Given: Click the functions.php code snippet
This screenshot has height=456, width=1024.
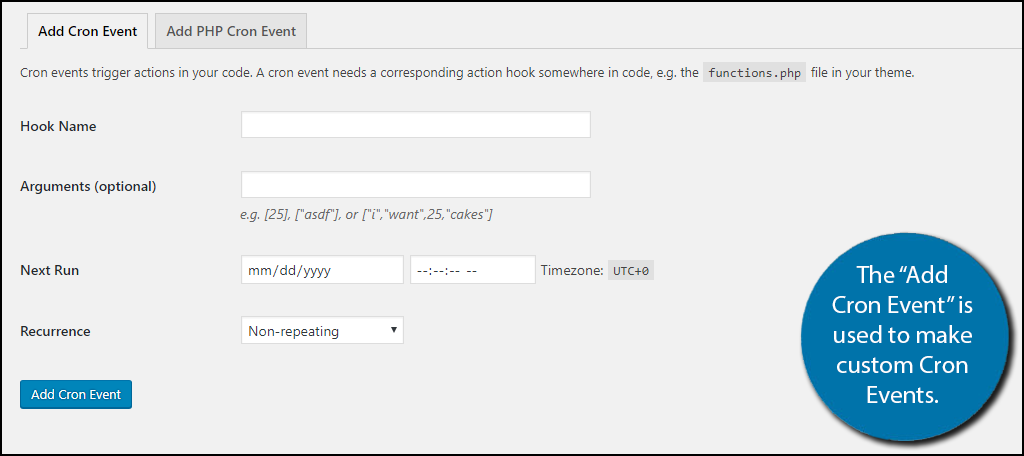Looking at the screenshot, I should pos(754,73).
